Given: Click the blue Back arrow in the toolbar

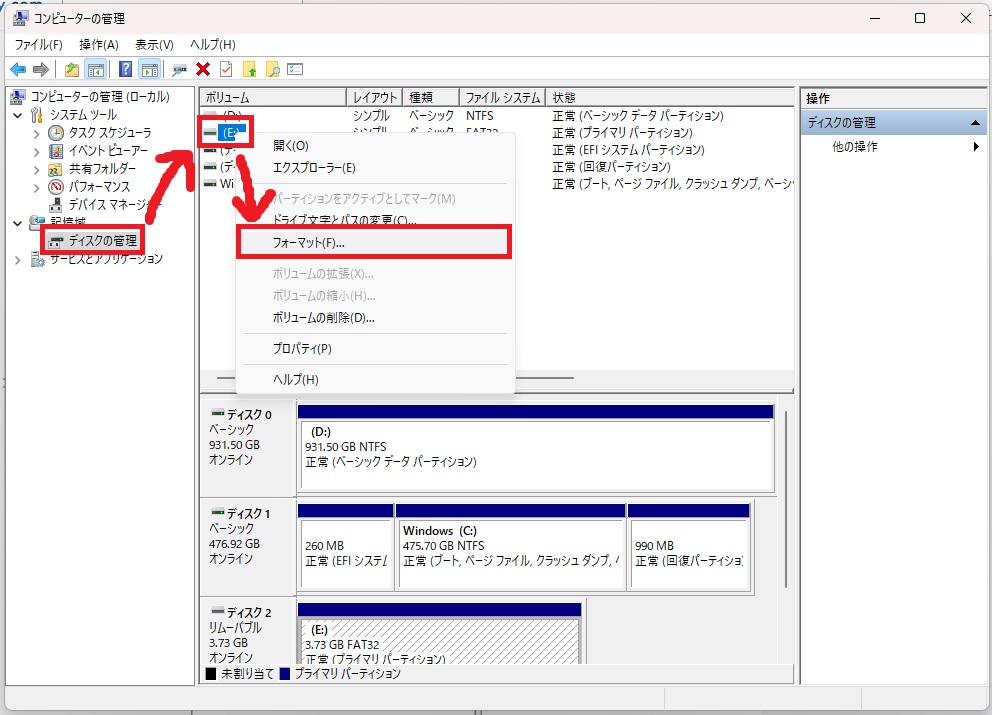Looking at the screenshot, I should [x=18, y=69].
